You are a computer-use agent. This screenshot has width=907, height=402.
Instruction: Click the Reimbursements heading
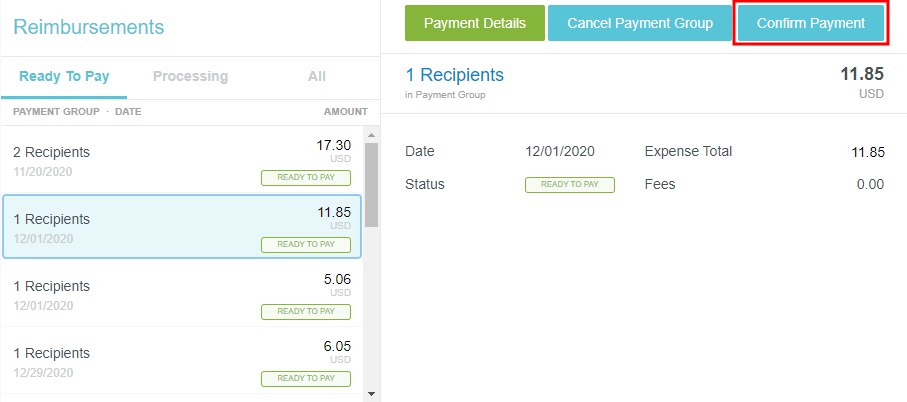click(x=89, y=27)
